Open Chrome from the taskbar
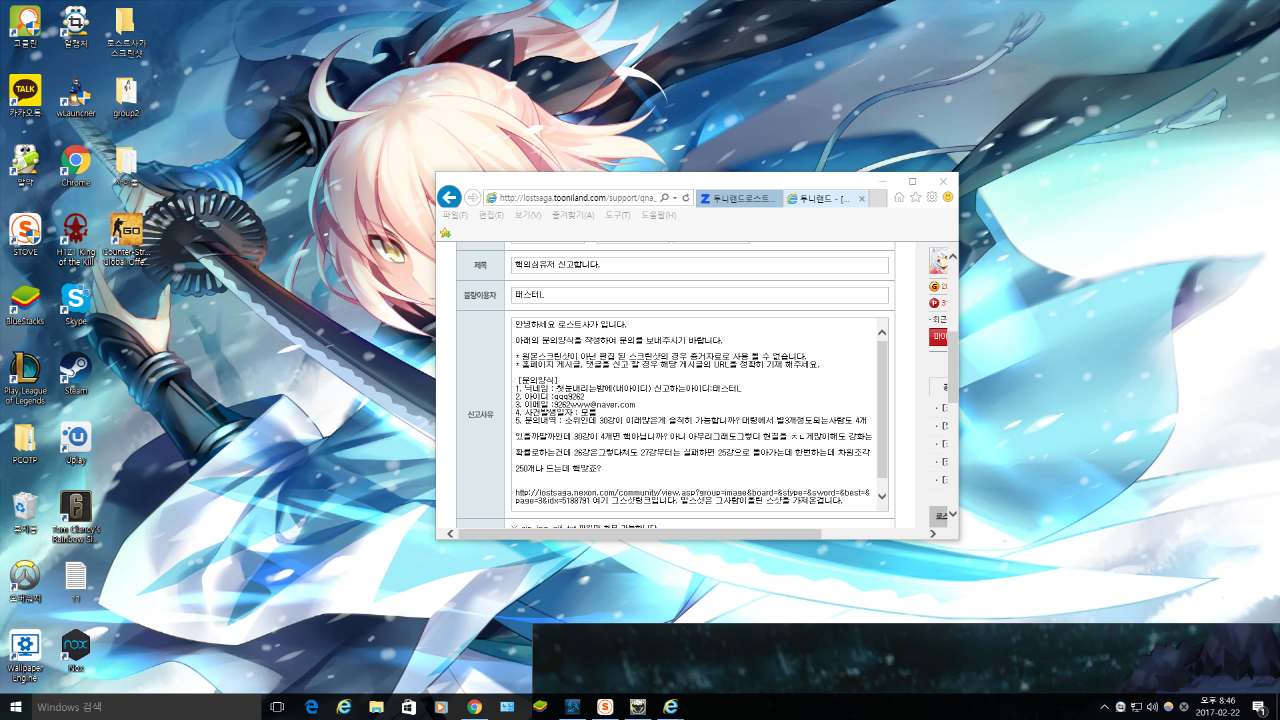Image resolution: width=1280 pixels, height=720 pixels. click(x=474, y=707)
